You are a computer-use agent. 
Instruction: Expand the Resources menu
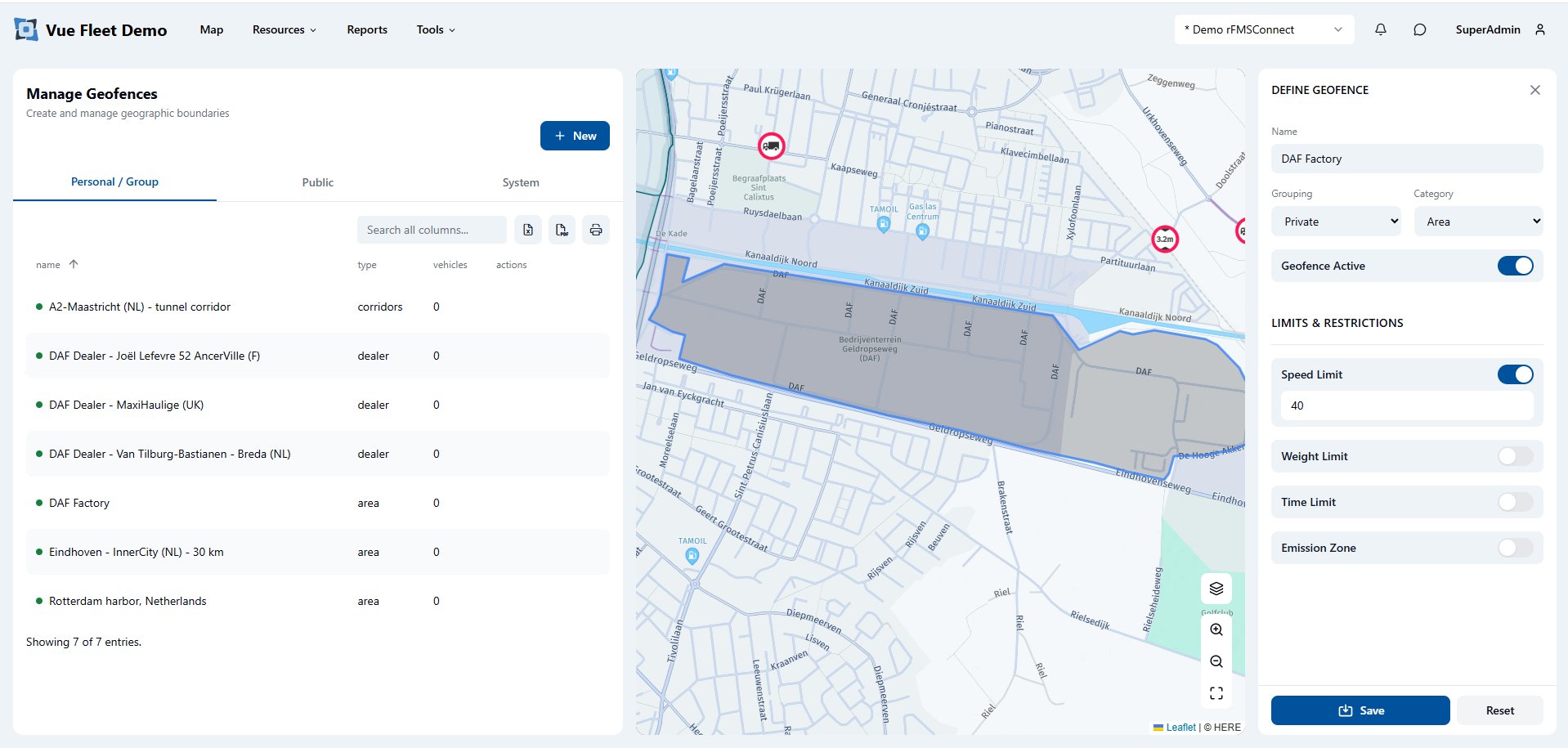pos(284,29)
